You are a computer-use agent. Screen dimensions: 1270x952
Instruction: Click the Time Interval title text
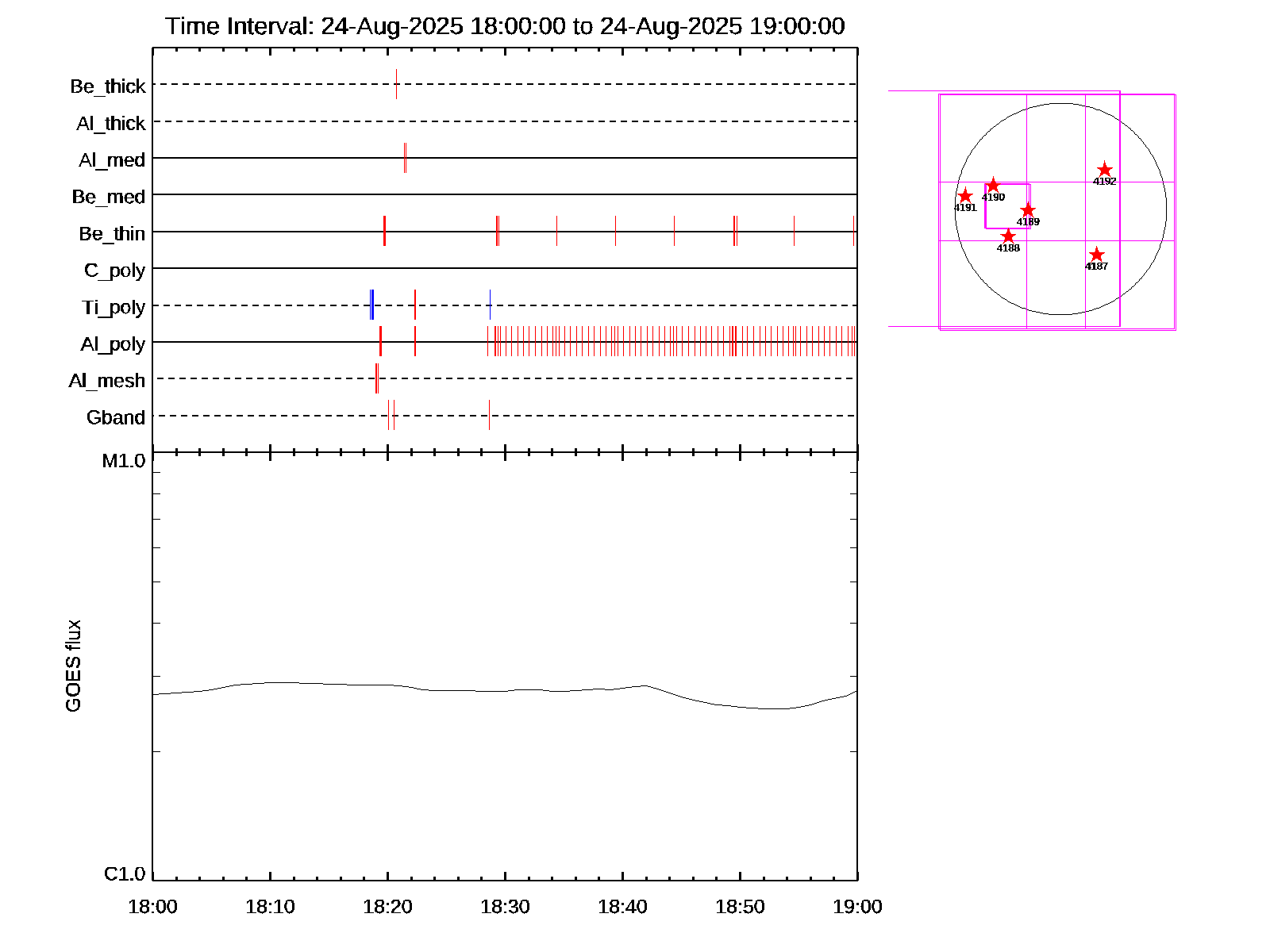(505, 26)
